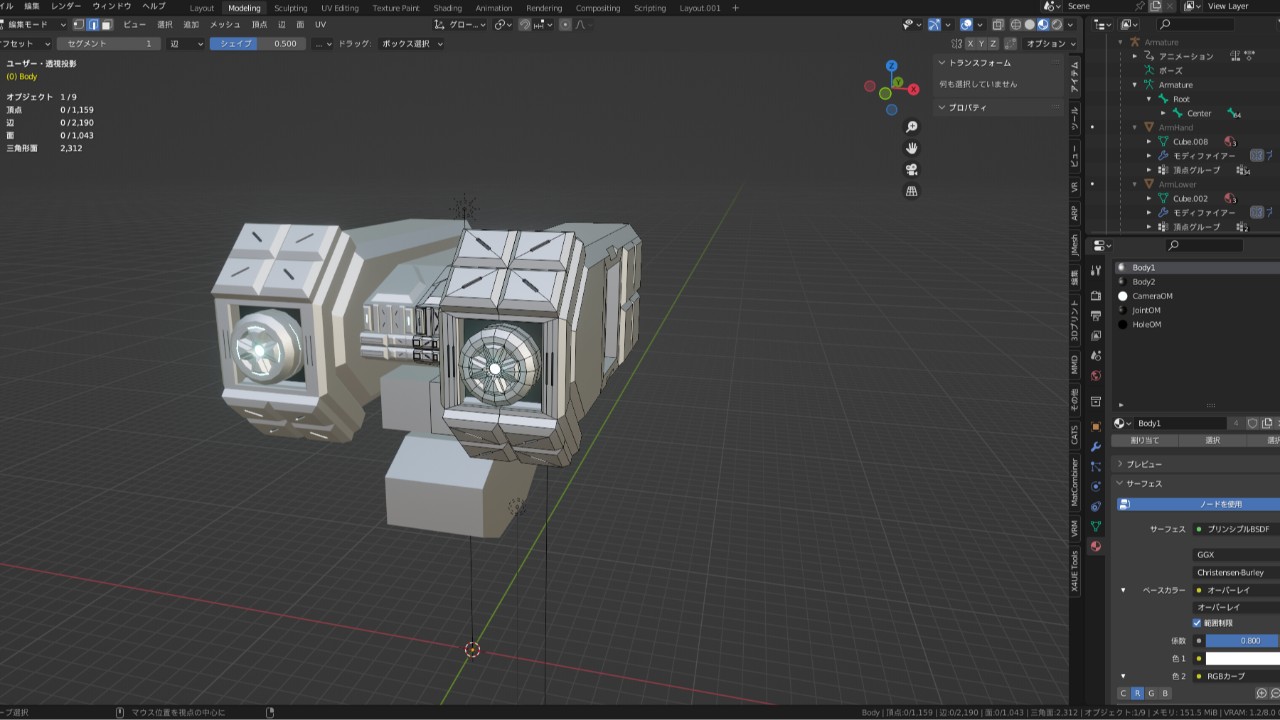
Task: Open the Object Constraints properties tab
Action: 1096,506
